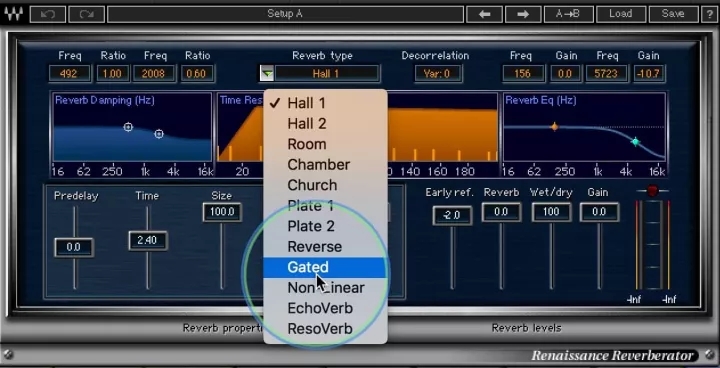This screenshot has width=720, height=368.
Task: Open help with the question mark icon
Action: [x=710, y=14]
